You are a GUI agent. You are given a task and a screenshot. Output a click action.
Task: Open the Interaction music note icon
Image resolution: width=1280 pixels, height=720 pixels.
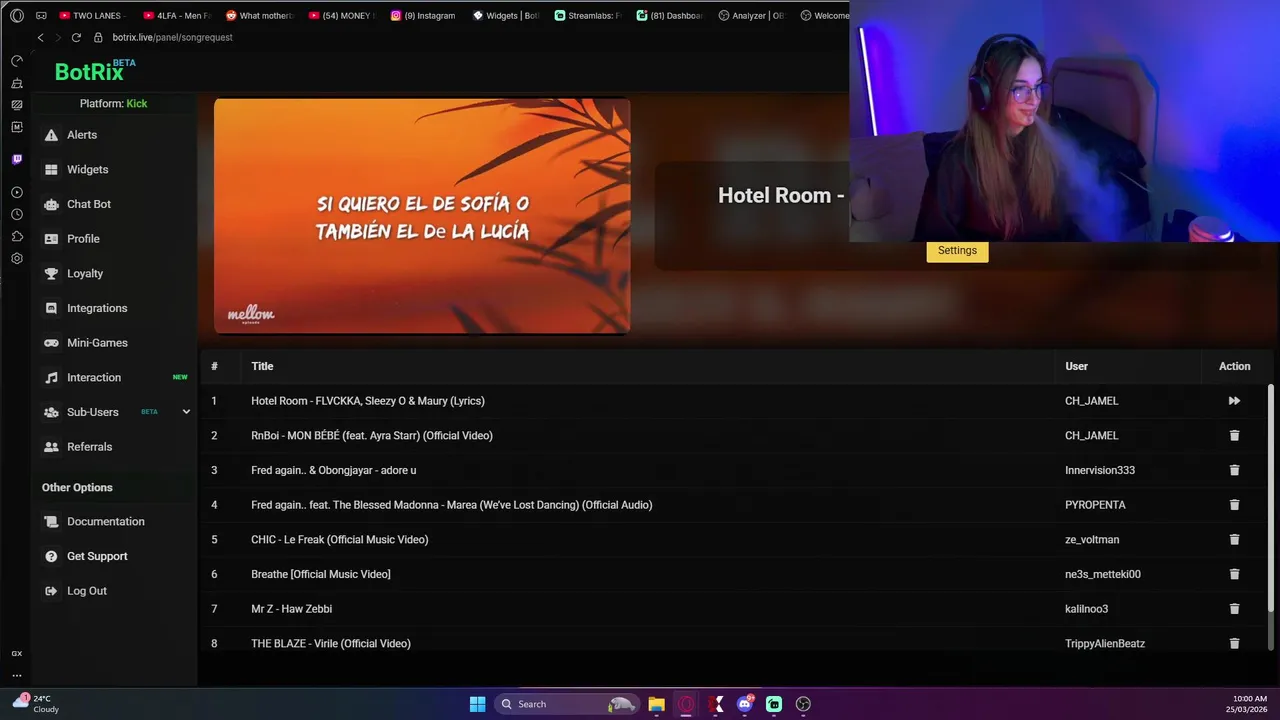click(51, 378)
